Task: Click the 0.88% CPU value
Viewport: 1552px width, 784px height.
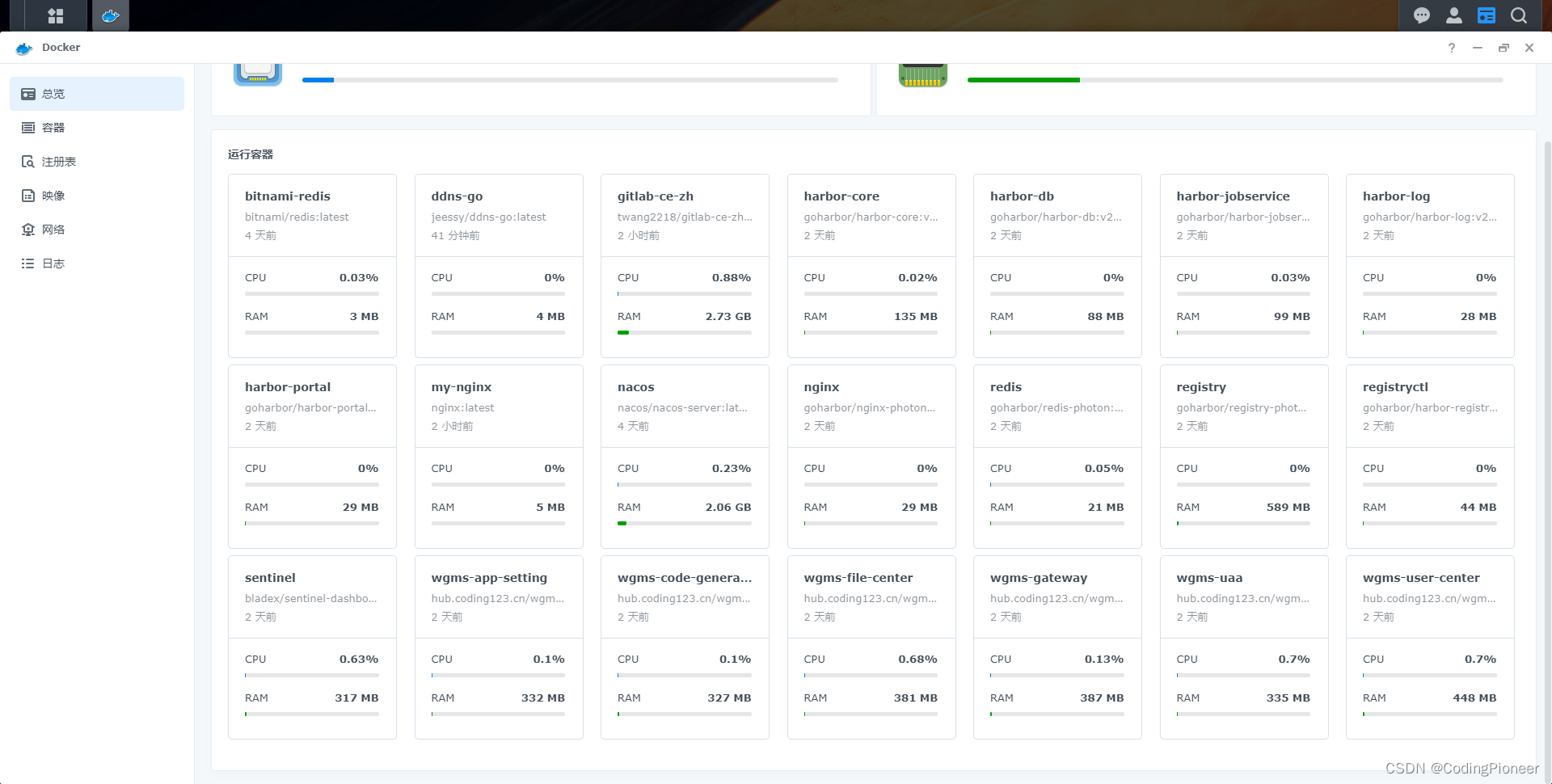Action: point(732,277)
